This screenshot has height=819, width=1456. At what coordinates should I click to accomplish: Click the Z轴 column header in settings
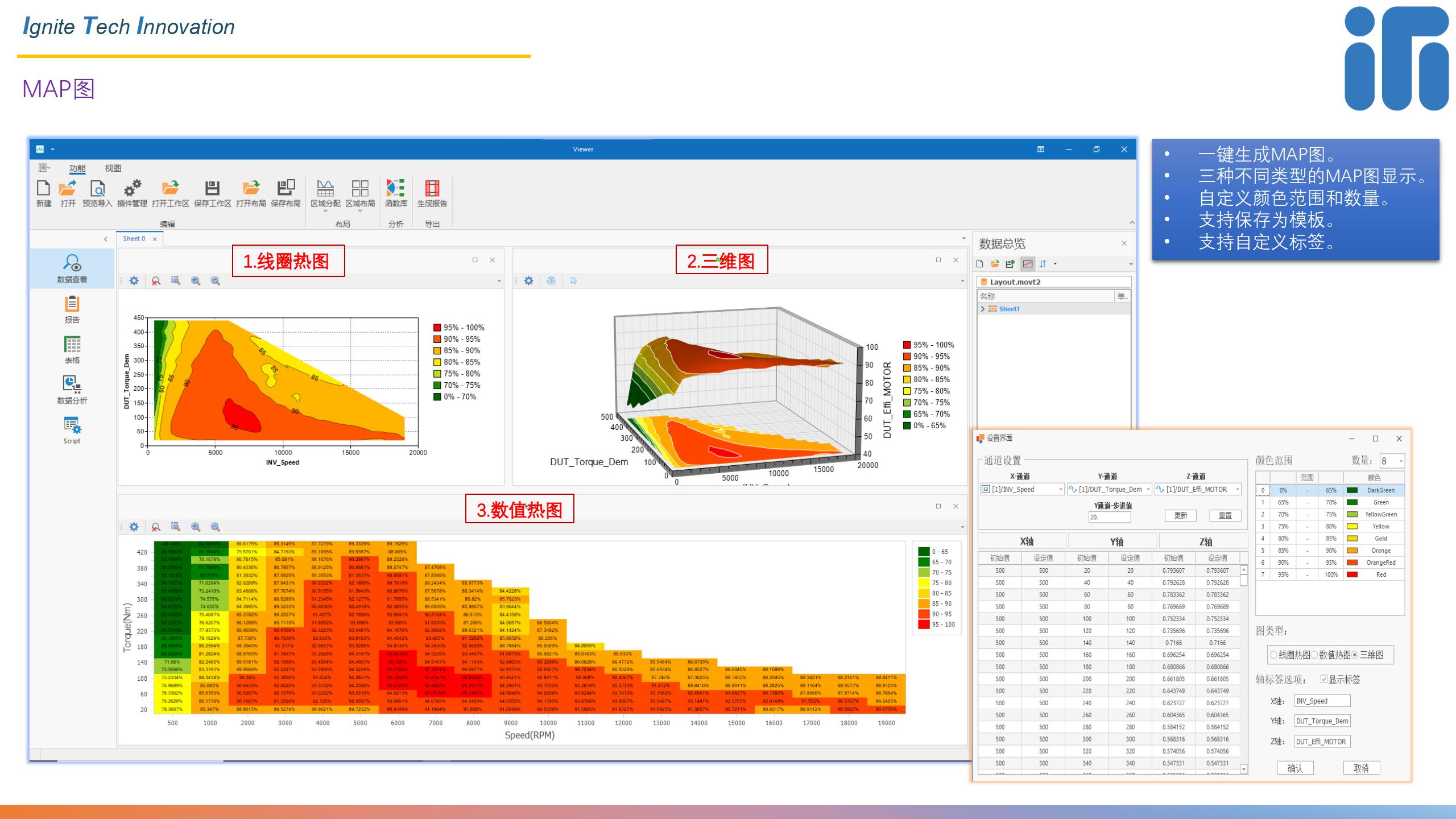[x=1203, y=541]
